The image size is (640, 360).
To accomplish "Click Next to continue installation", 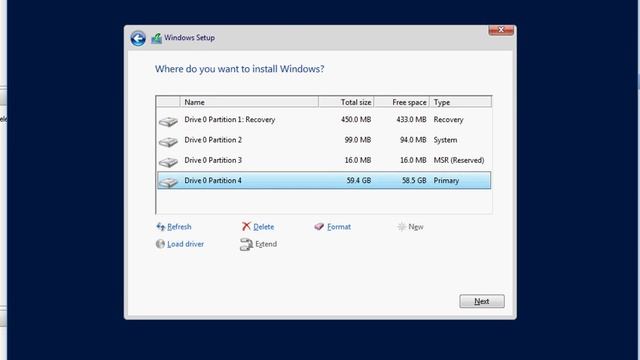I will pos(482,301).
